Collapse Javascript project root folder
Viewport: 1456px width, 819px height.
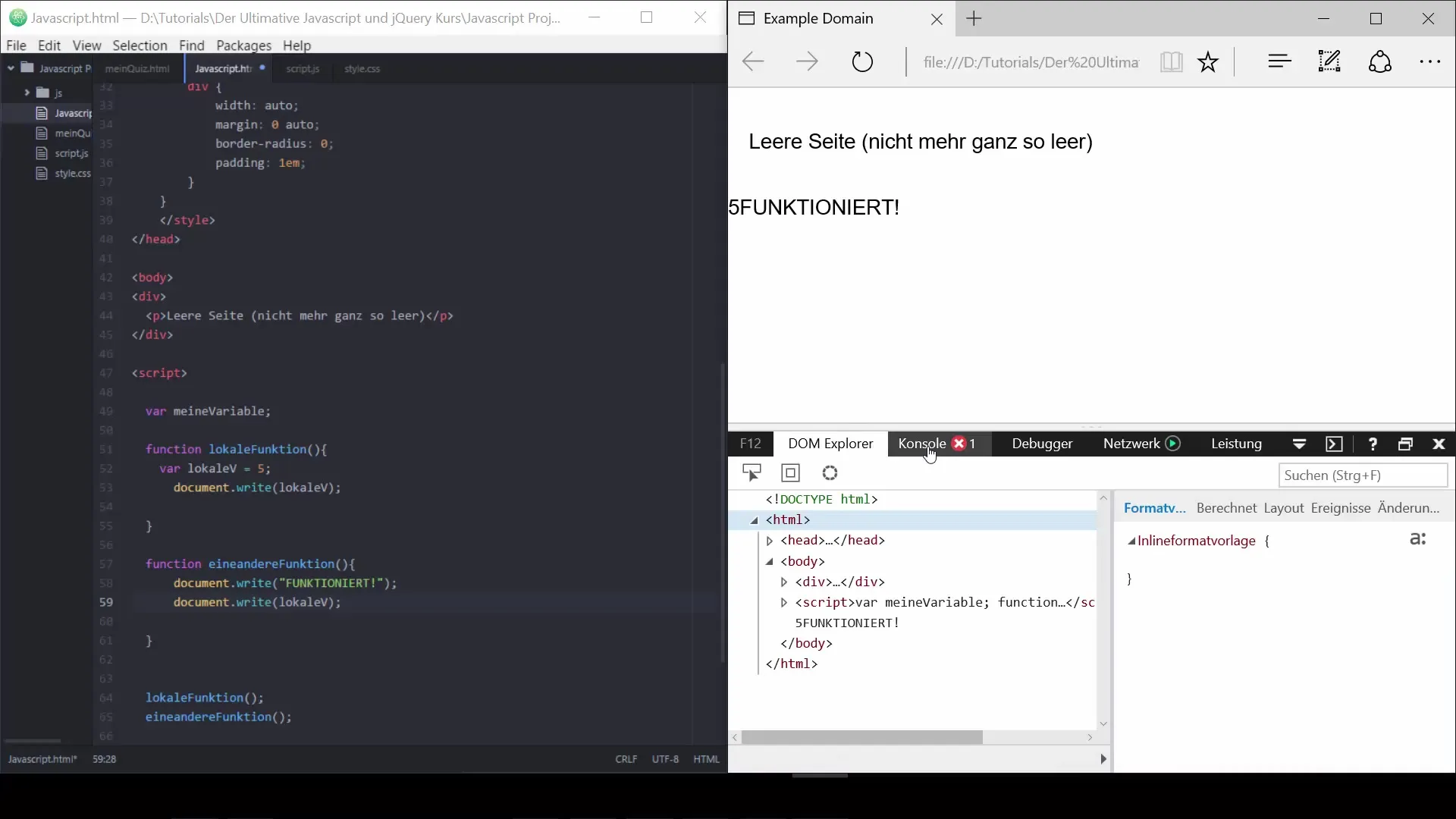(x=11, y=68)
